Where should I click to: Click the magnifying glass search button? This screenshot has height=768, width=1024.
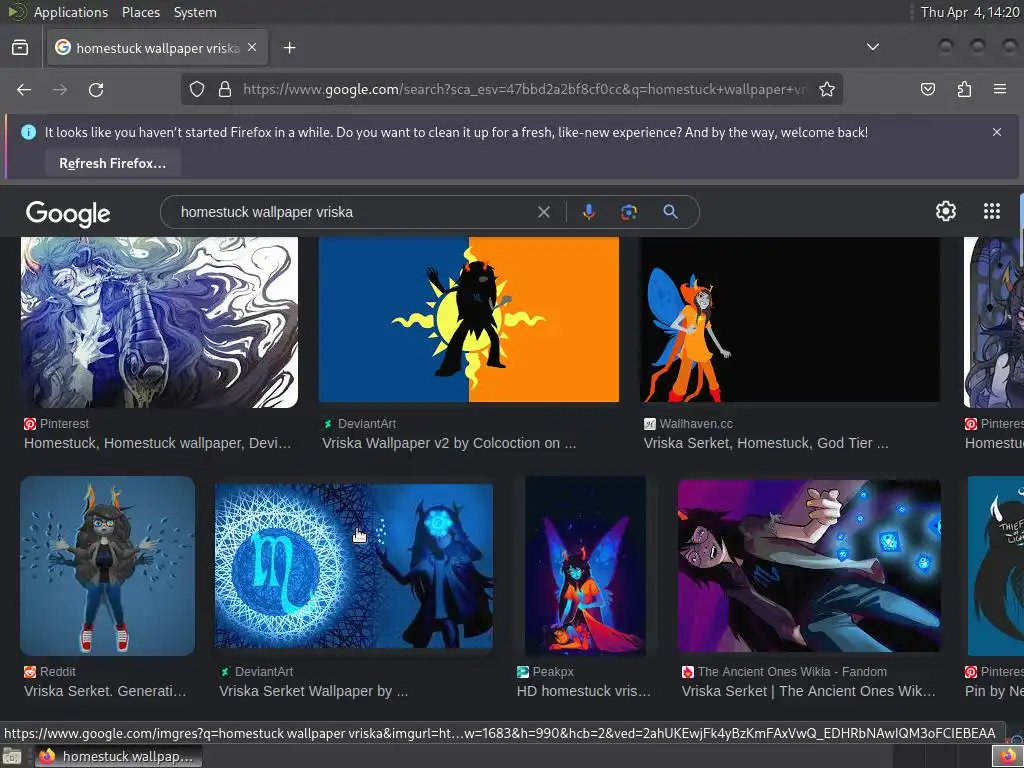point(670,212)
